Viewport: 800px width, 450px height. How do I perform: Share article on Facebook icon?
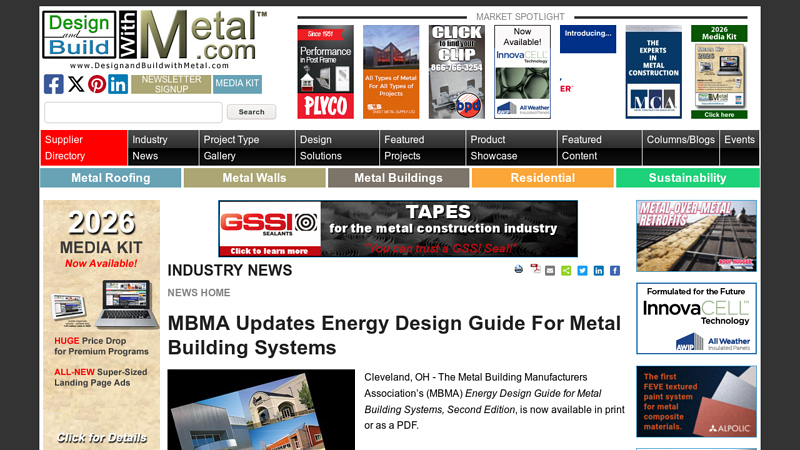coord(615,271)
